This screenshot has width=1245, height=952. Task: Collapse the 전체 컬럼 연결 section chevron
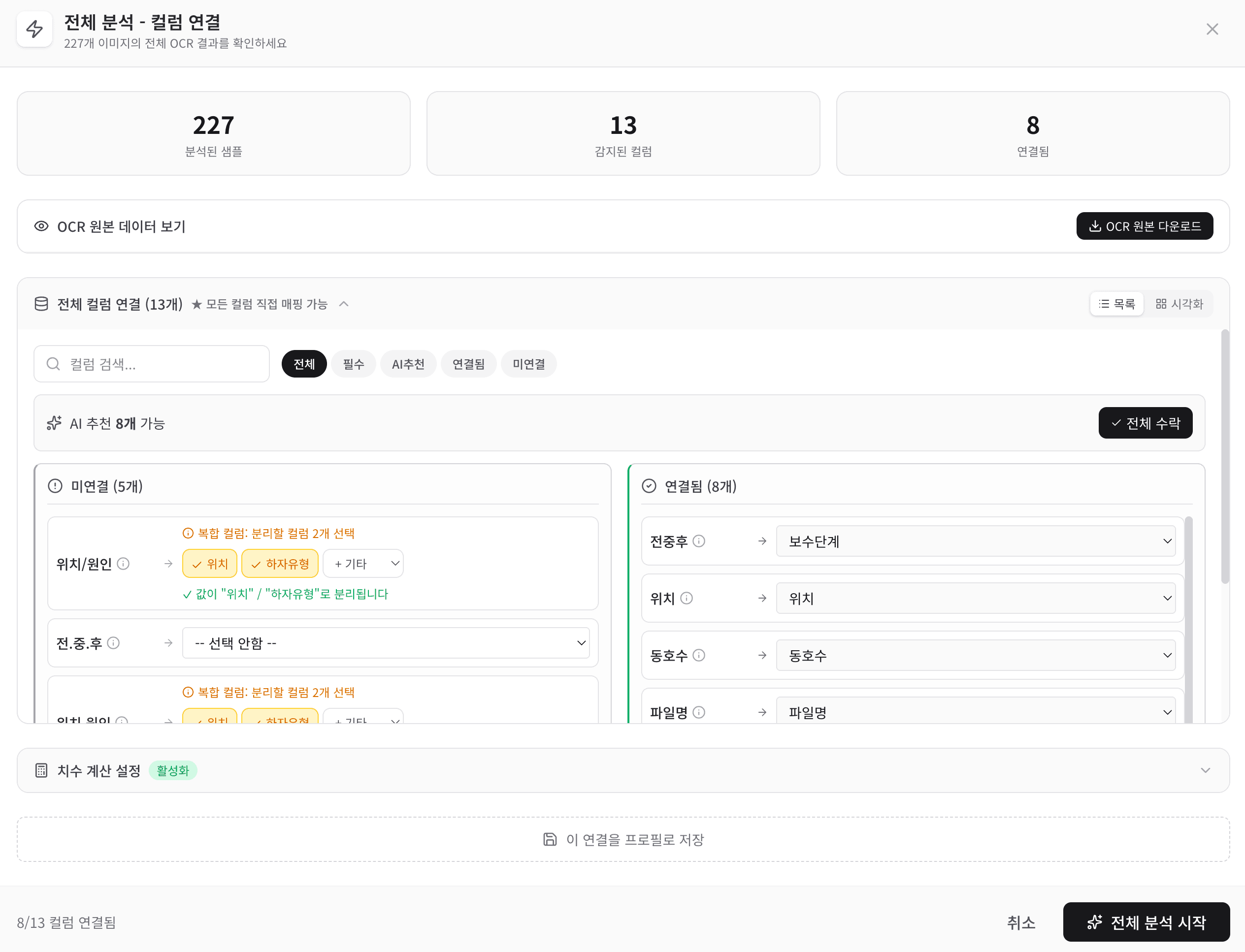[x=344, y=304]
